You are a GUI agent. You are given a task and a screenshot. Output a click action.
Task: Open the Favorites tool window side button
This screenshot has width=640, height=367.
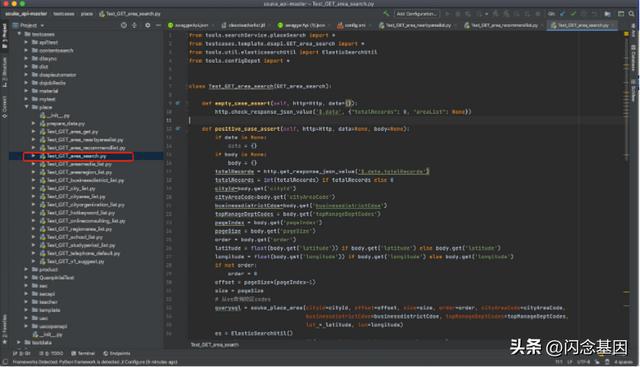4,329
